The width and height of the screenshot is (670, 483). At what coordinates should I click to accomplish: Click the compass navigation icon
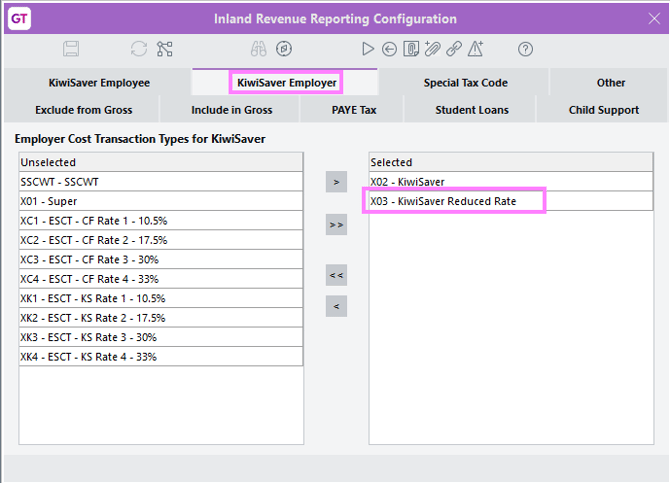(284, 49)
